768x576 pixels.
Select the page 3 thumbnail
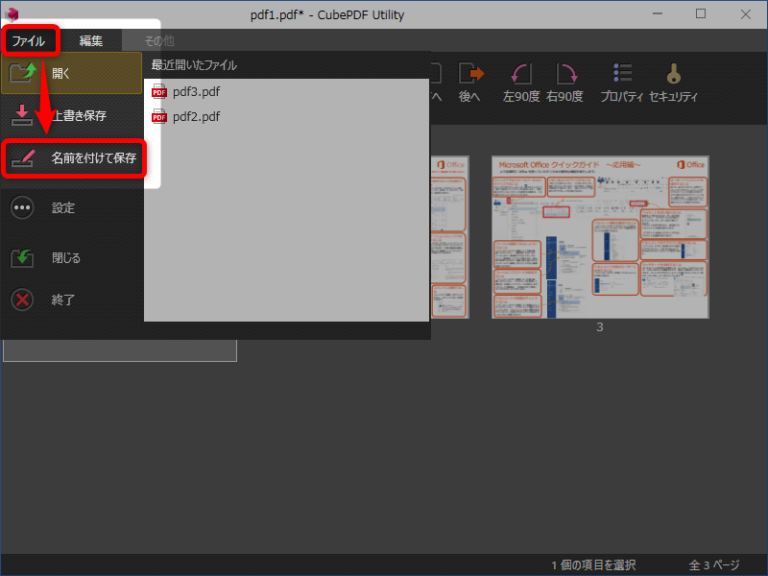599,237
